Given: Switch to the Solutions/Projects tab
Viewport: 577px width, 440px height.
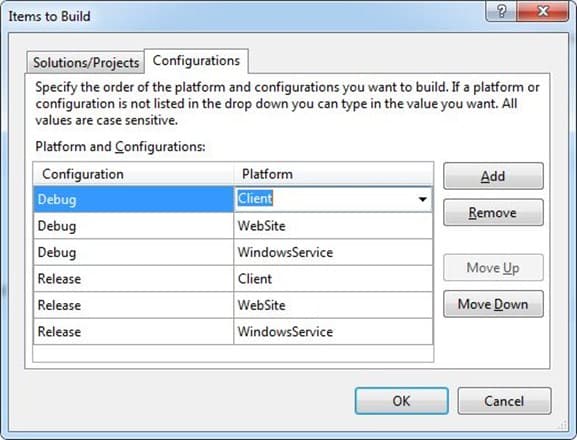Looking at the screenshot, I should [86, 63].
